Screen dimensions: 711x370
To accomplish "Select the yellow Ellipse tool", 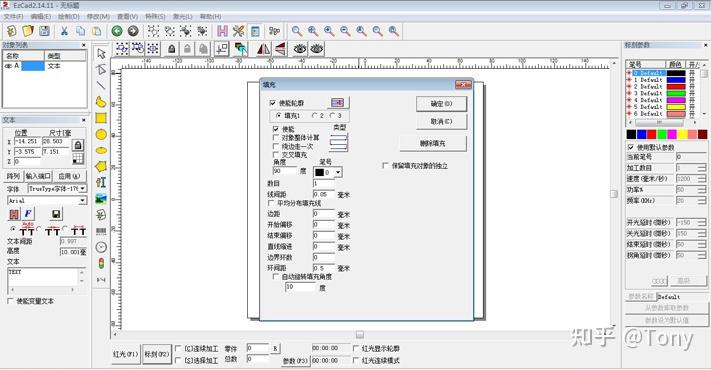I will (x=101, y=150).
